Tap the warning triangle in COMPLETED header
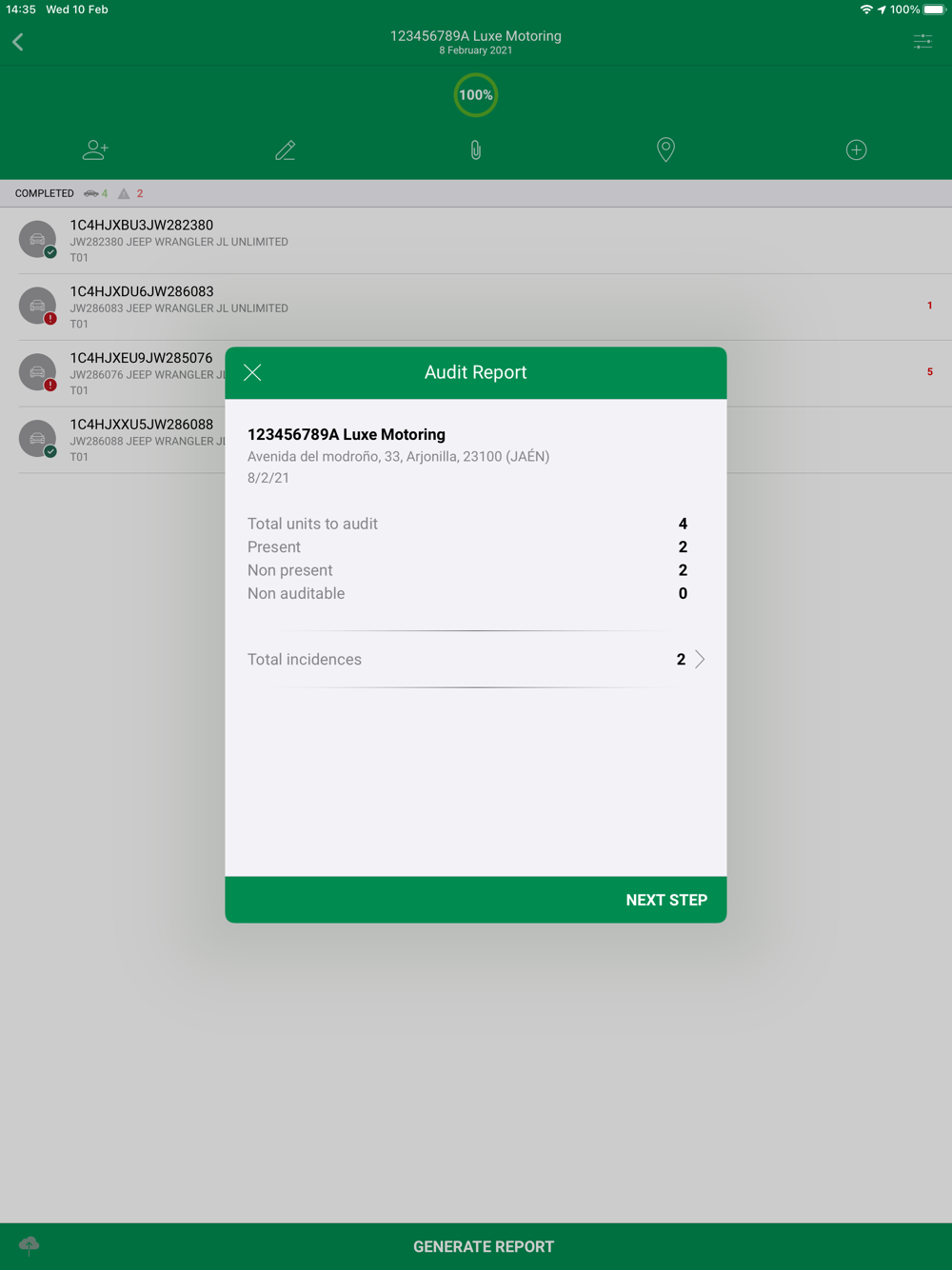The width and height of the screenshot is (952, 1270). 124,193
